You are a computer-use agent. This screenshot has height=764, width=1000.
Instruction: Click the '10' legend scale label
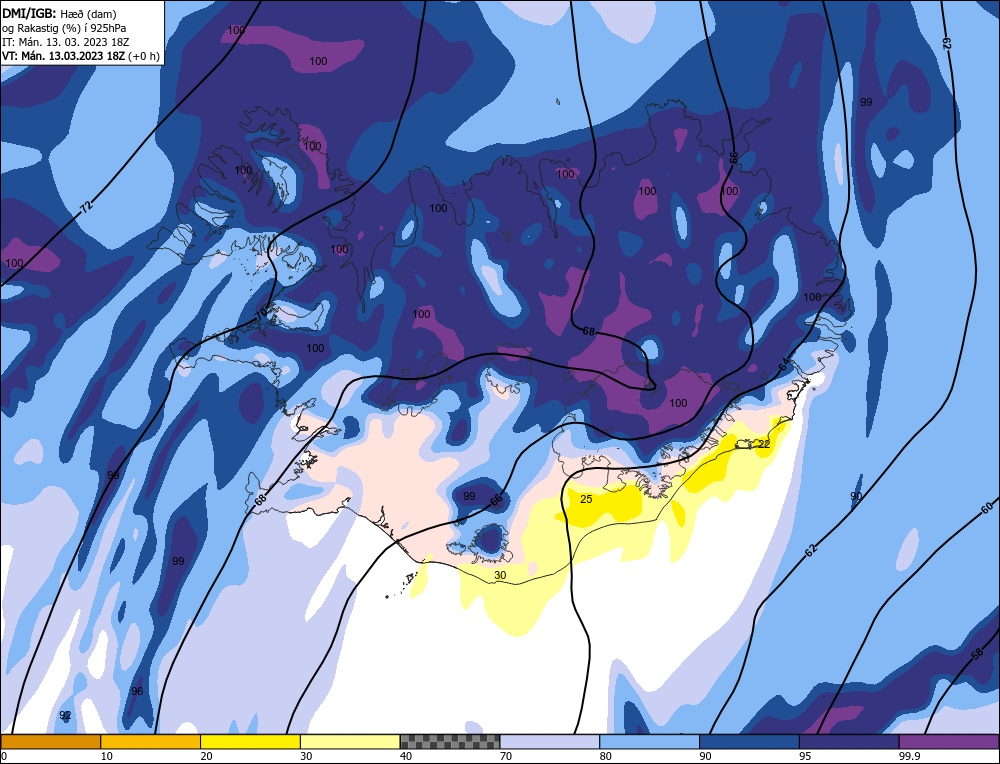click(107, 756)
